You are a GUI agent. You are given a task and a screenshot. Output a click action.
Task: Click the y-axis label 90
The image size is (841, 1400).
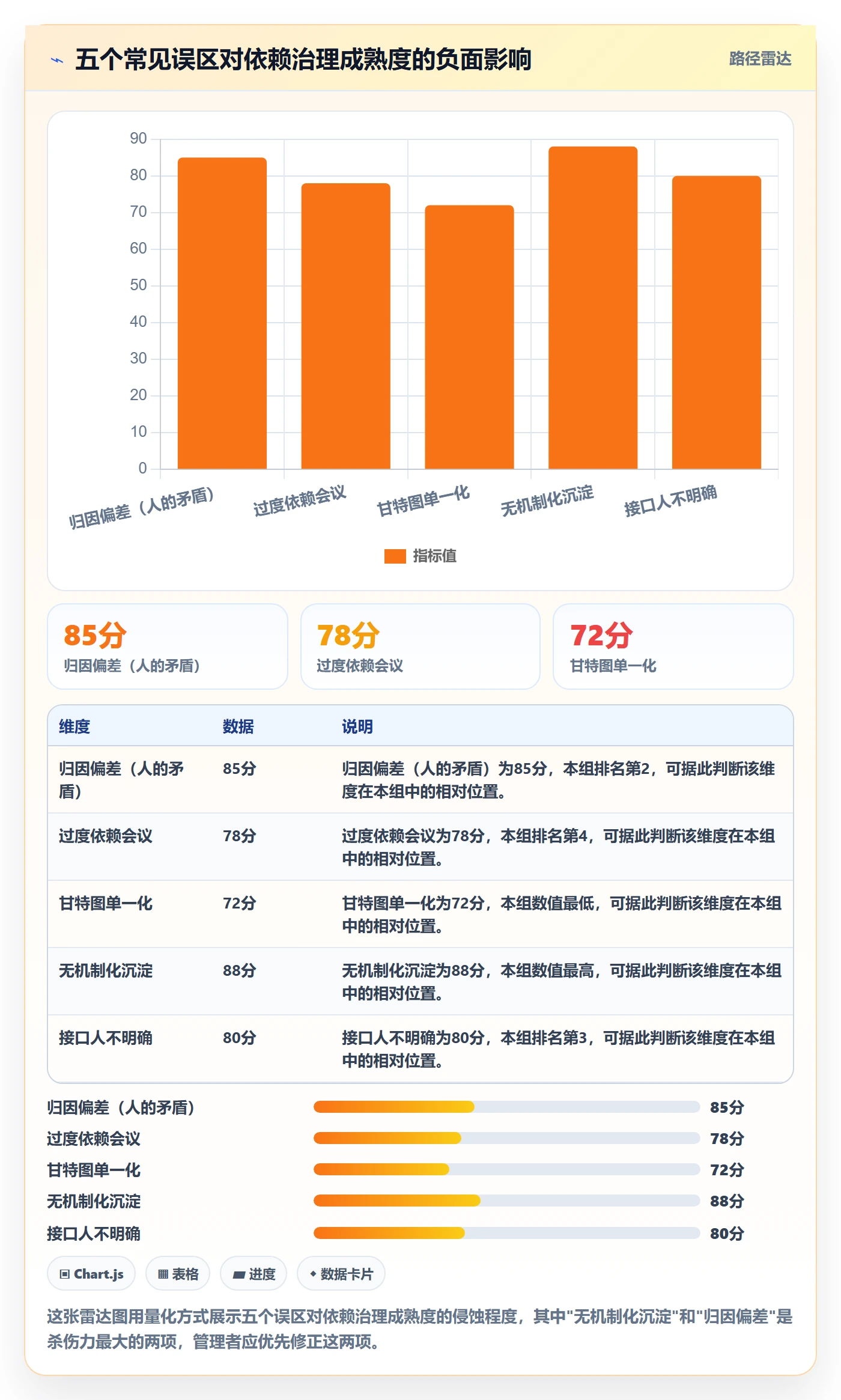[x=139, y=139]
